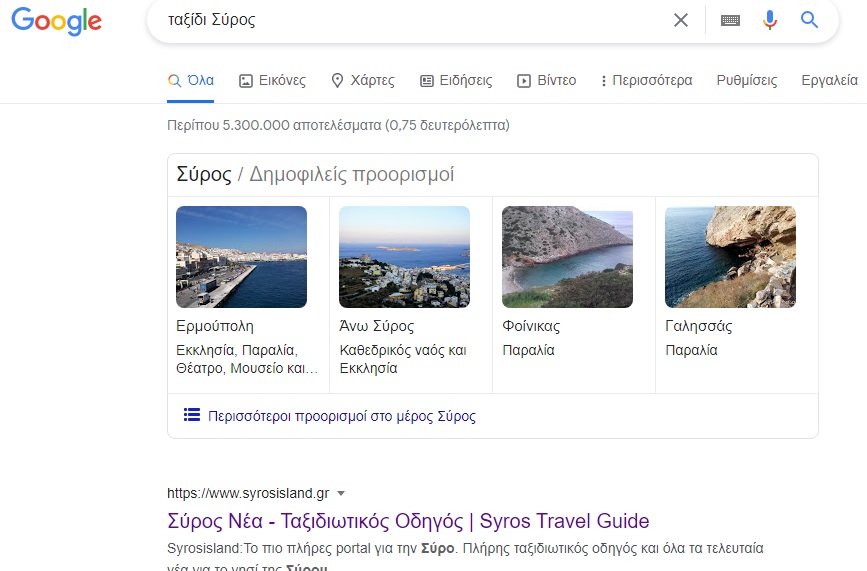
Task: Open the Ρυθμίσεις dropdown
Action: [x=746, y=80]
